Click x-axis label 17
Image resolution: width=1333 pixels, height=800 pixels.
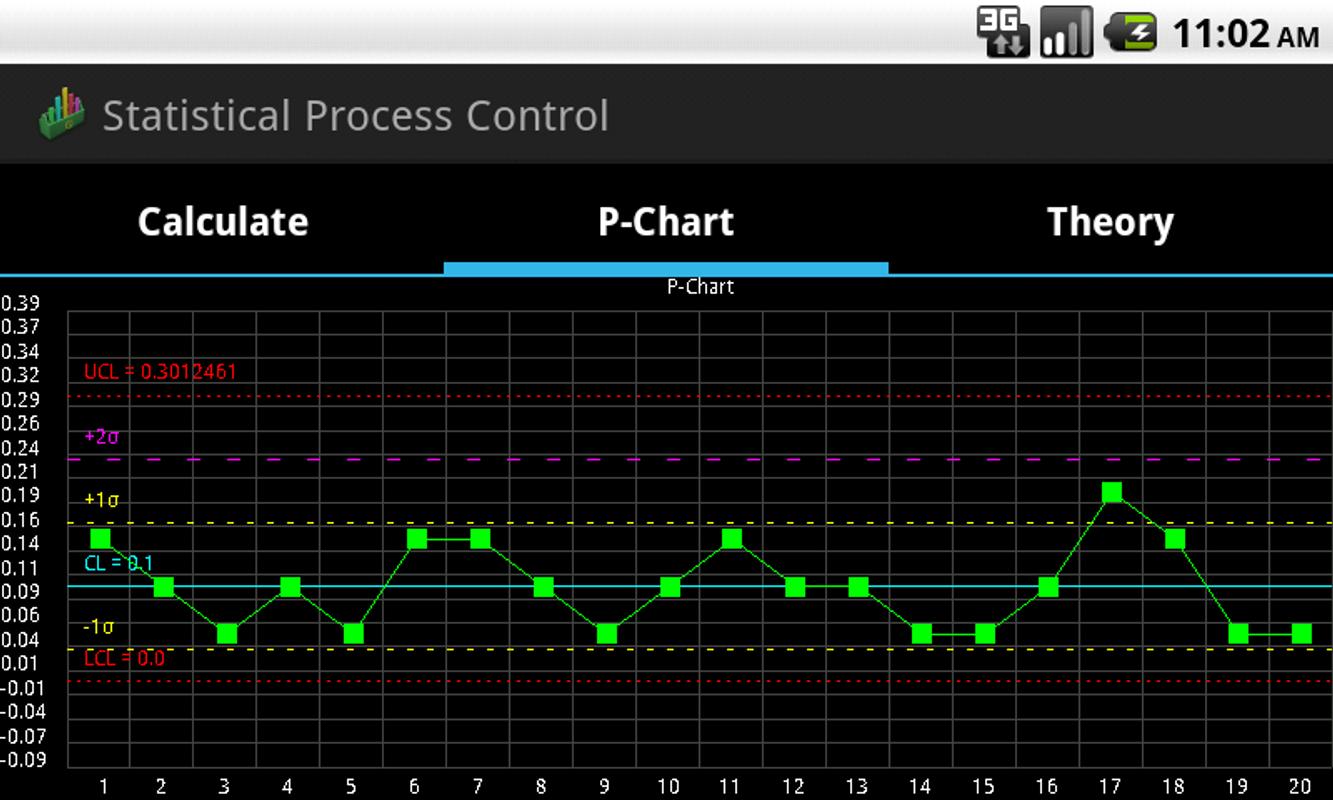(x=1110, y=787)
